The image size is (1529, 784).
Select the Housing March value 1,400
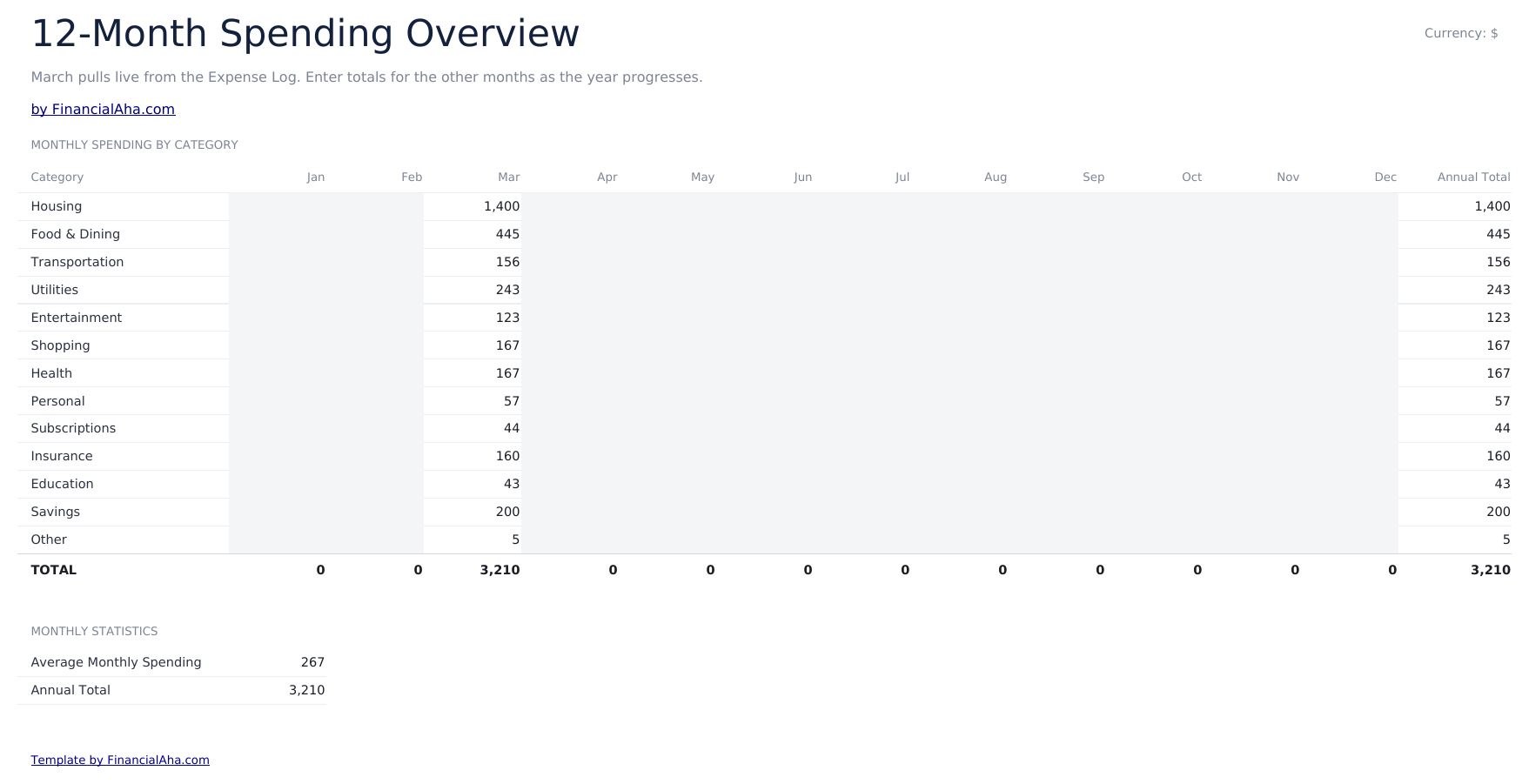501,206
